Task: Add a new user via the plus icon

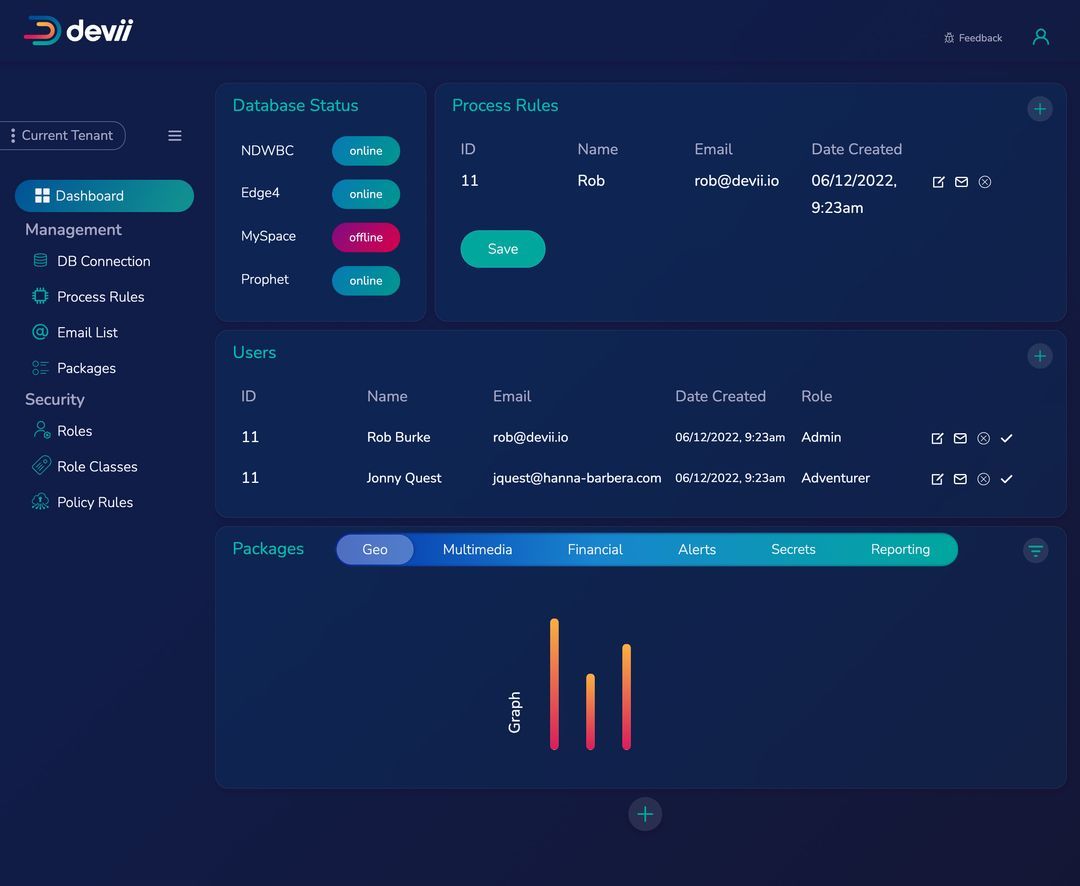Action: click(1040, 356)
